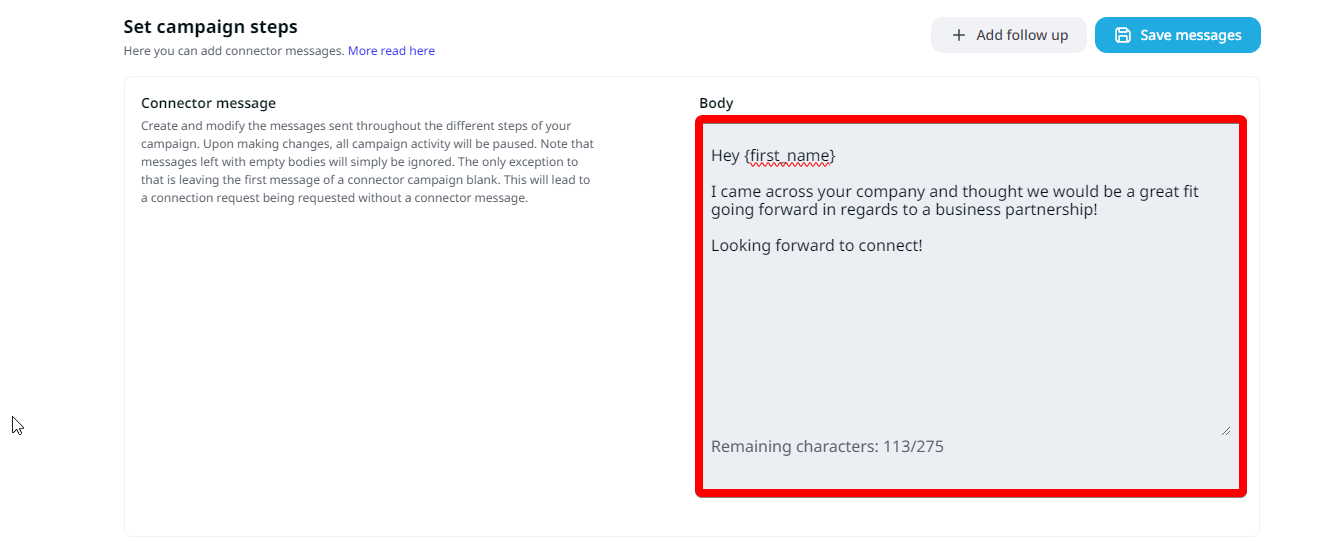
Task: Click the text area resize handle corner
Action: 1225,429
